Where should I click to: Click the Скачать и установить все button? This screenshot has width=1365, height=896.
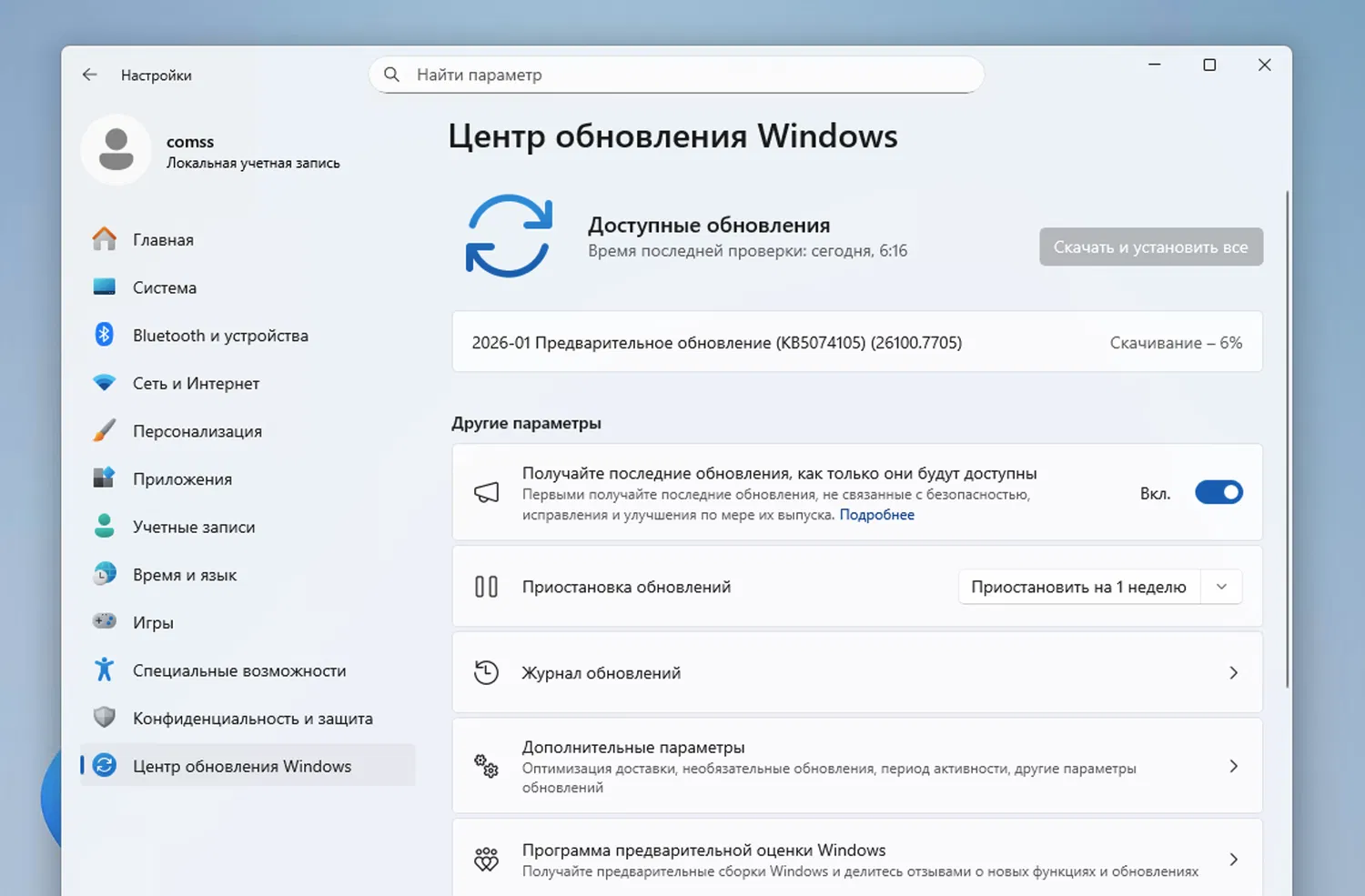(x=1151, y=247)
